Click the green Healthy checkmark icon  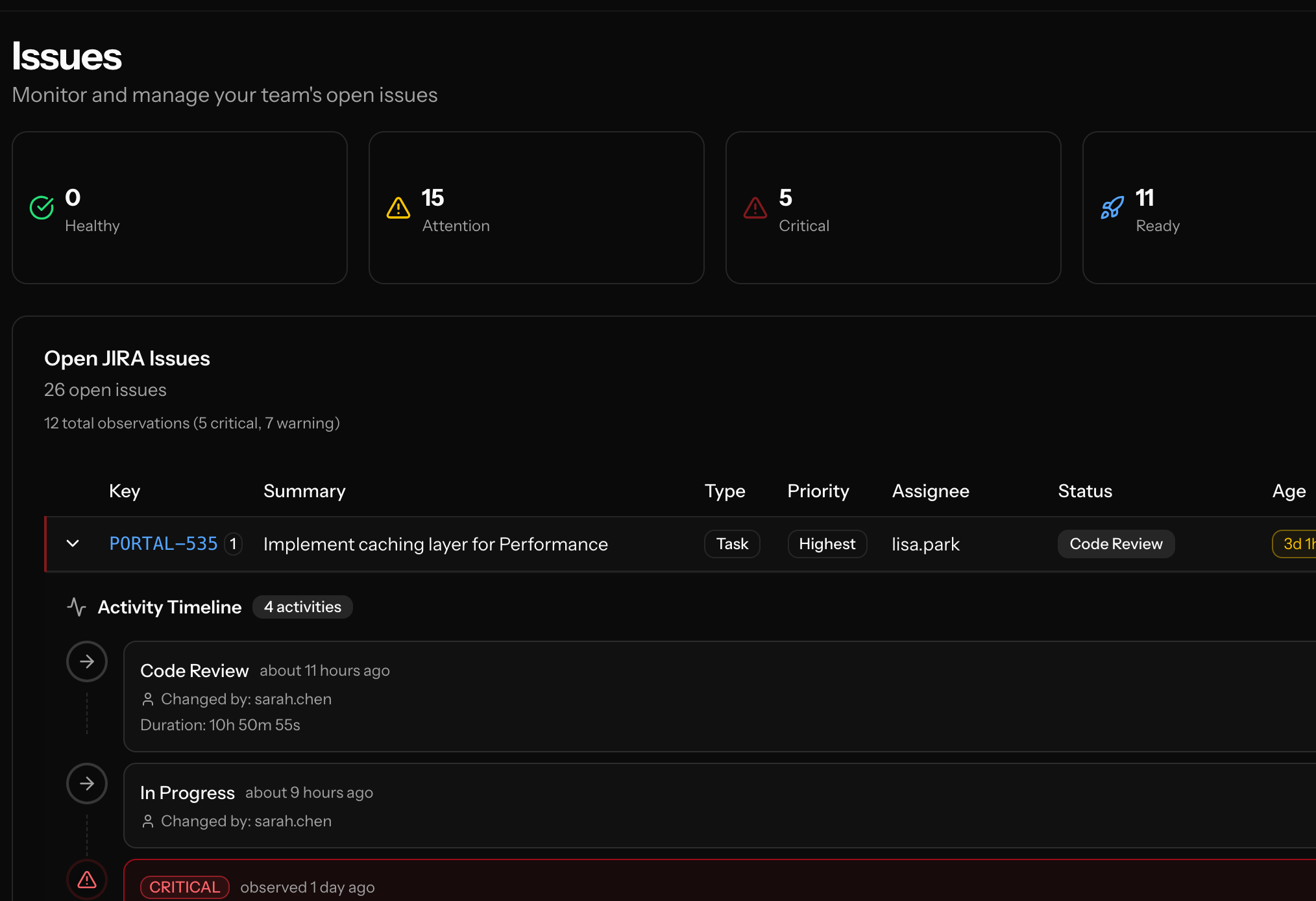[x=42, y=208]
